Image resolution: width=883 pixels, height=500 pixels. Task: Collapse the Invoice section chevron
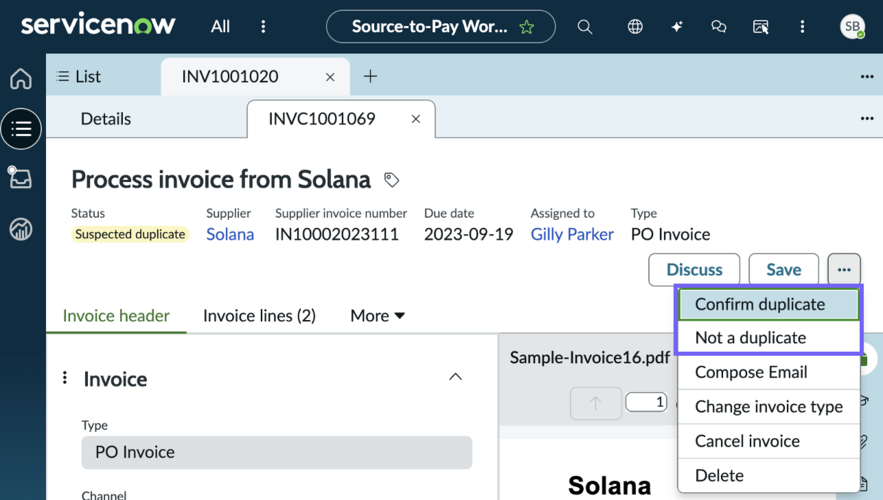point(455,377)
